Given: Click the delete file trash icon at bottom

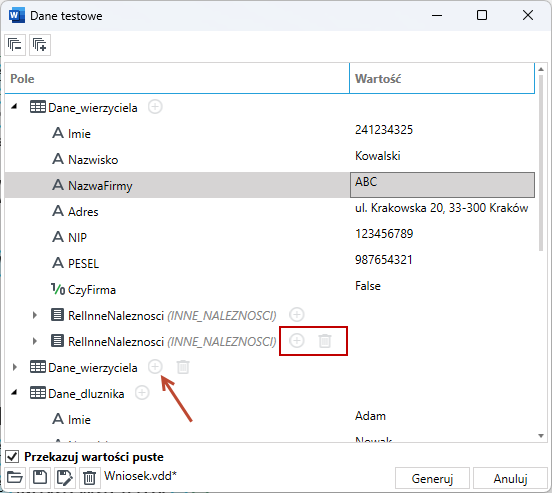Looking at the screenshot, I should pyautogui.click(x=89, y=478).
